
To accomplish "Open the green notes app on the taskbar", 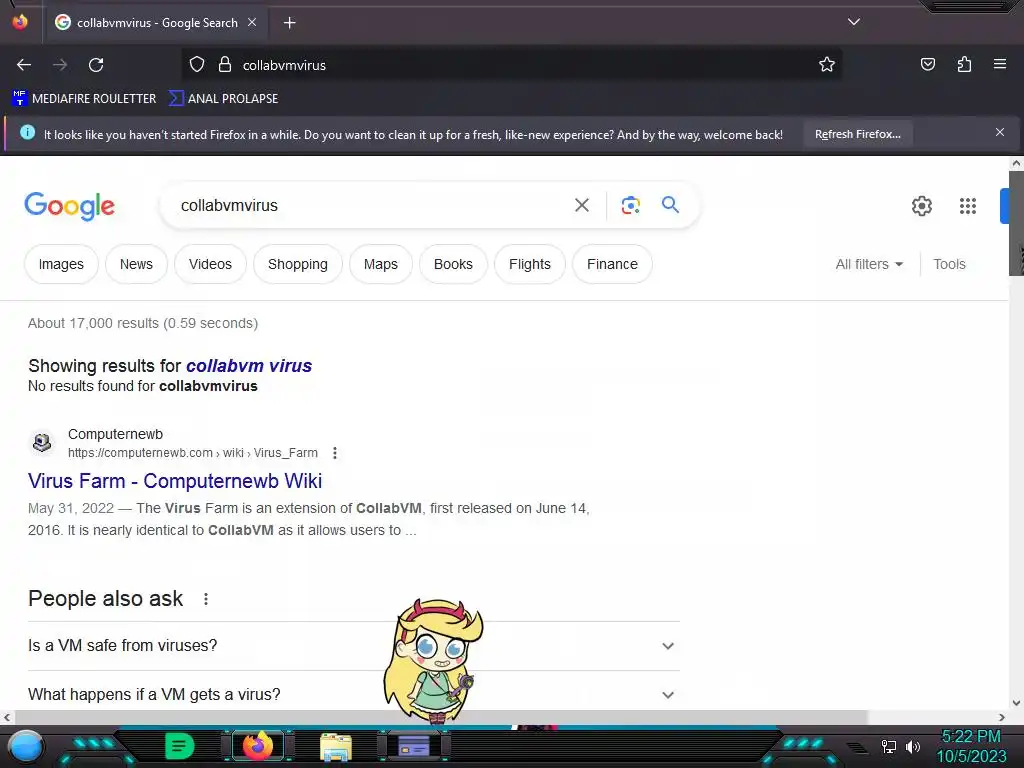I will coord(180,746).
